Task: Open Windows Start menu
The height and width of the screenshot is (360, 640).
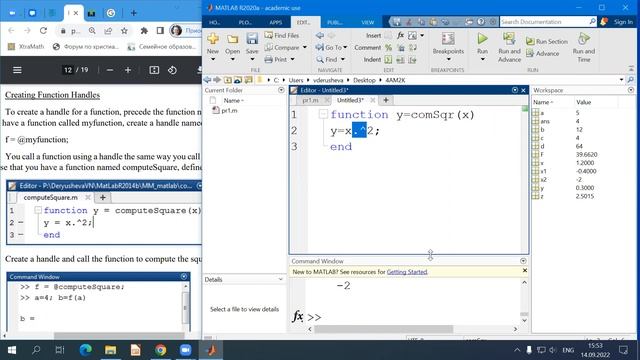Action: tap(12, 350)
